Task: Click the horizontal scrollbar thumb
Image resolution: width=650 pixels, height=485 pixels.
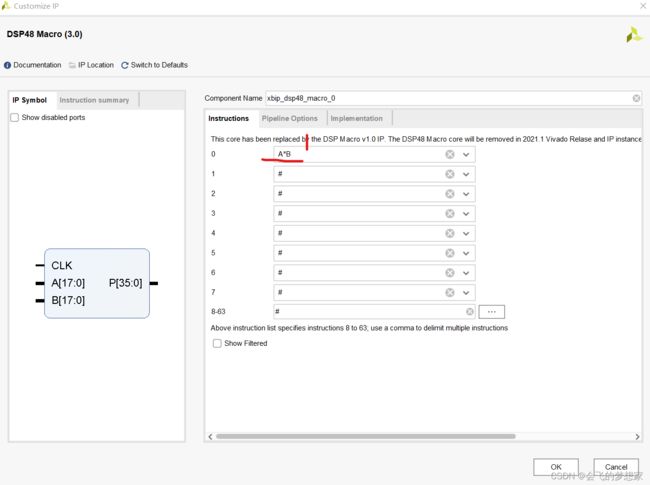Action: click(x=366, y=436)
